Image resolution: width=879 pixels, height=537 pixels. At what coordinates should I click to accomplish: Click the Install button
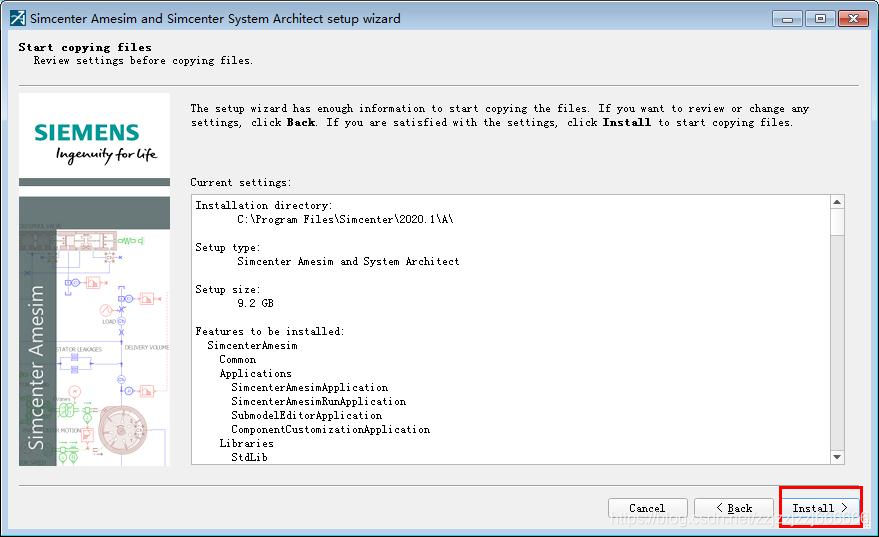(820, 508)
